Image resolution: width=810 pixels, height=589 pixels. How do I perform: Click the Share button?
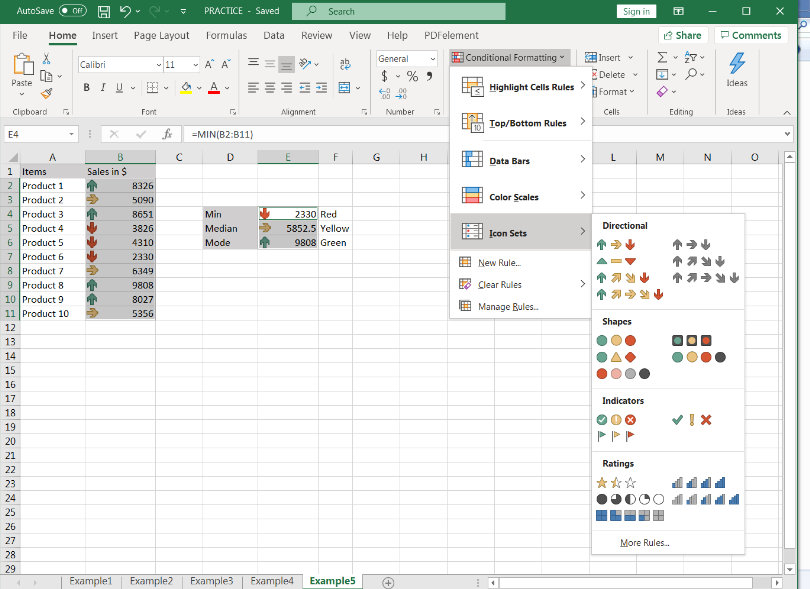click(x=682, y=35)
